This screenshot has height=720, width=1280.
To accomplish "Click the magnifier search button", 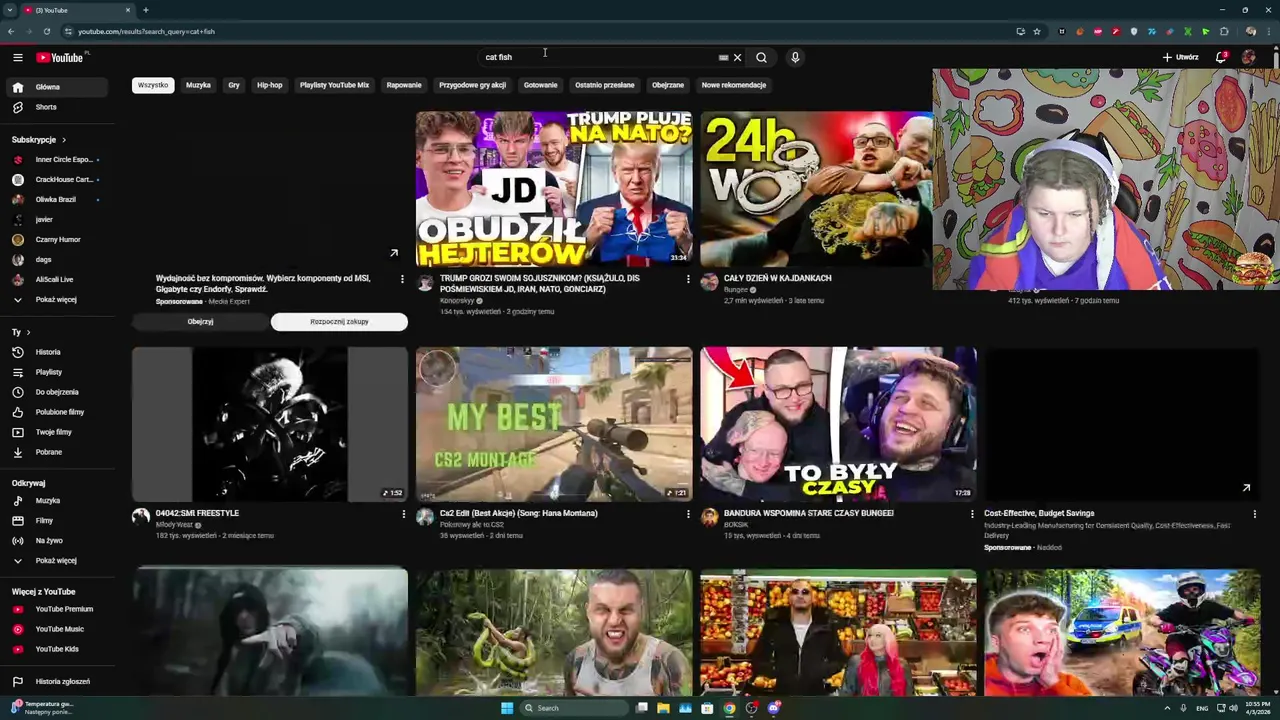I will [761, 57].
